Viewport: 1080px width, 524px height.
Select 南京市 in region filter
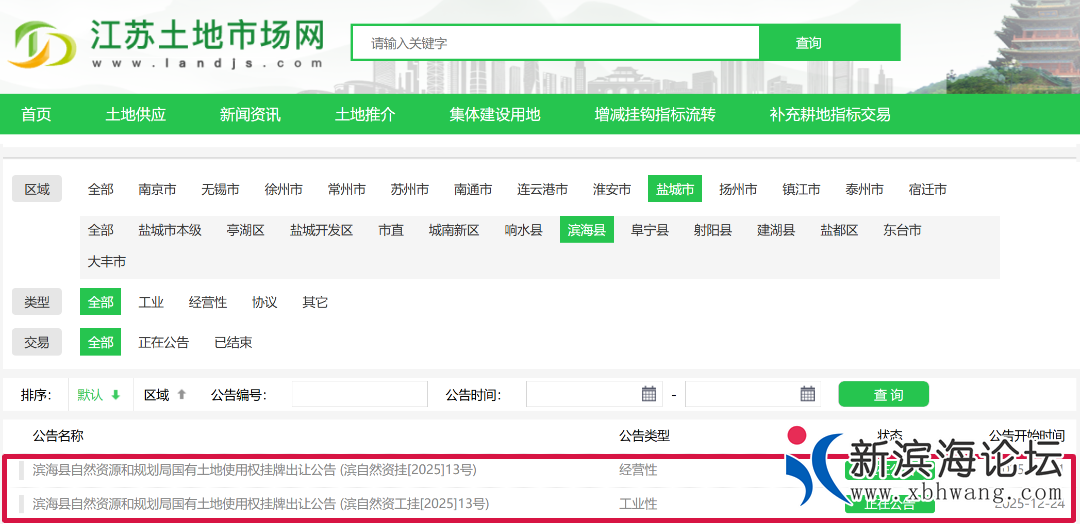(157, 189)
